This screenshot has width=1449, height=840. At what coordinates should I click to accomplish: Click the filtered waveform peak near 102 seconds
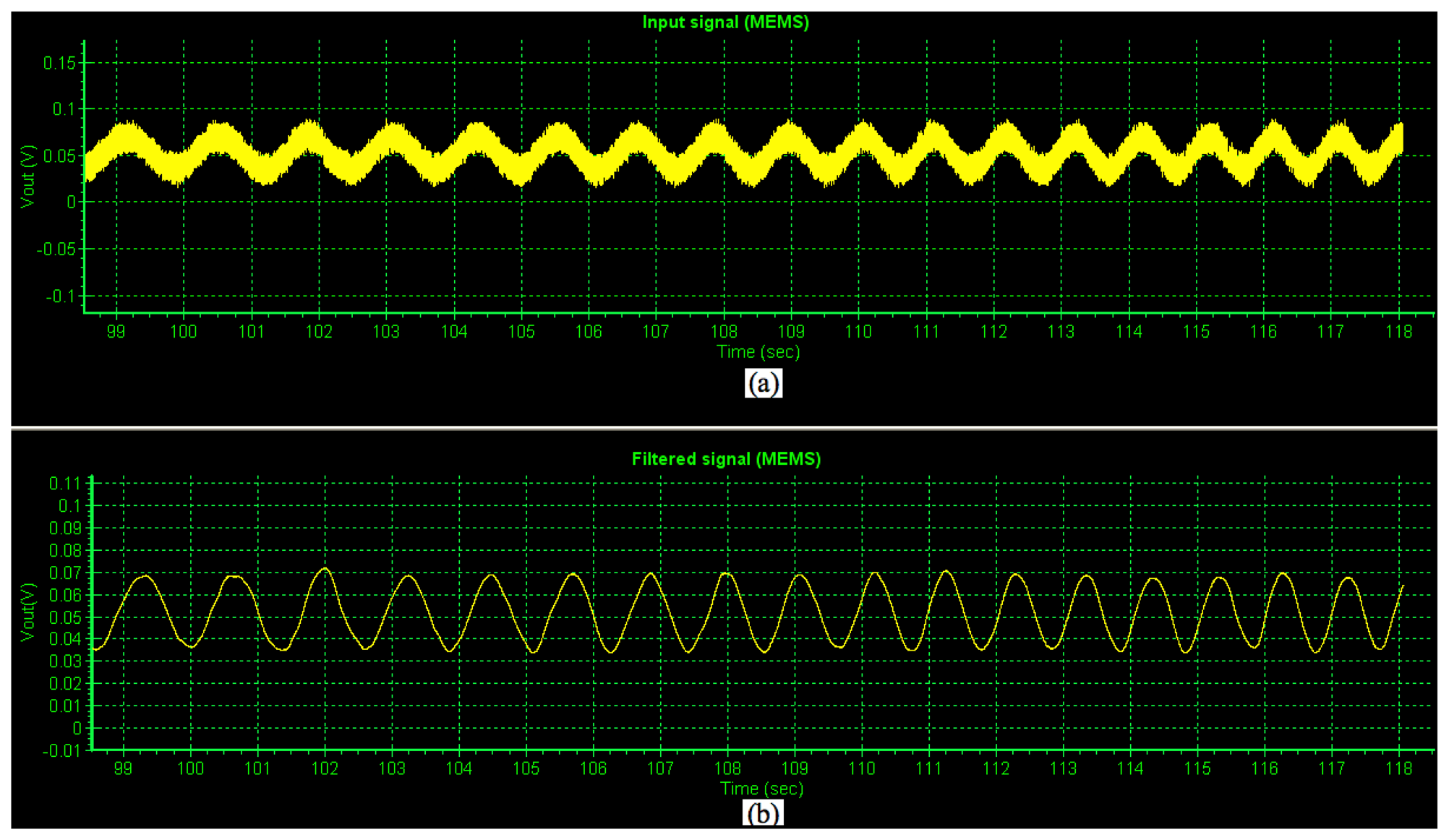point(325,569)
